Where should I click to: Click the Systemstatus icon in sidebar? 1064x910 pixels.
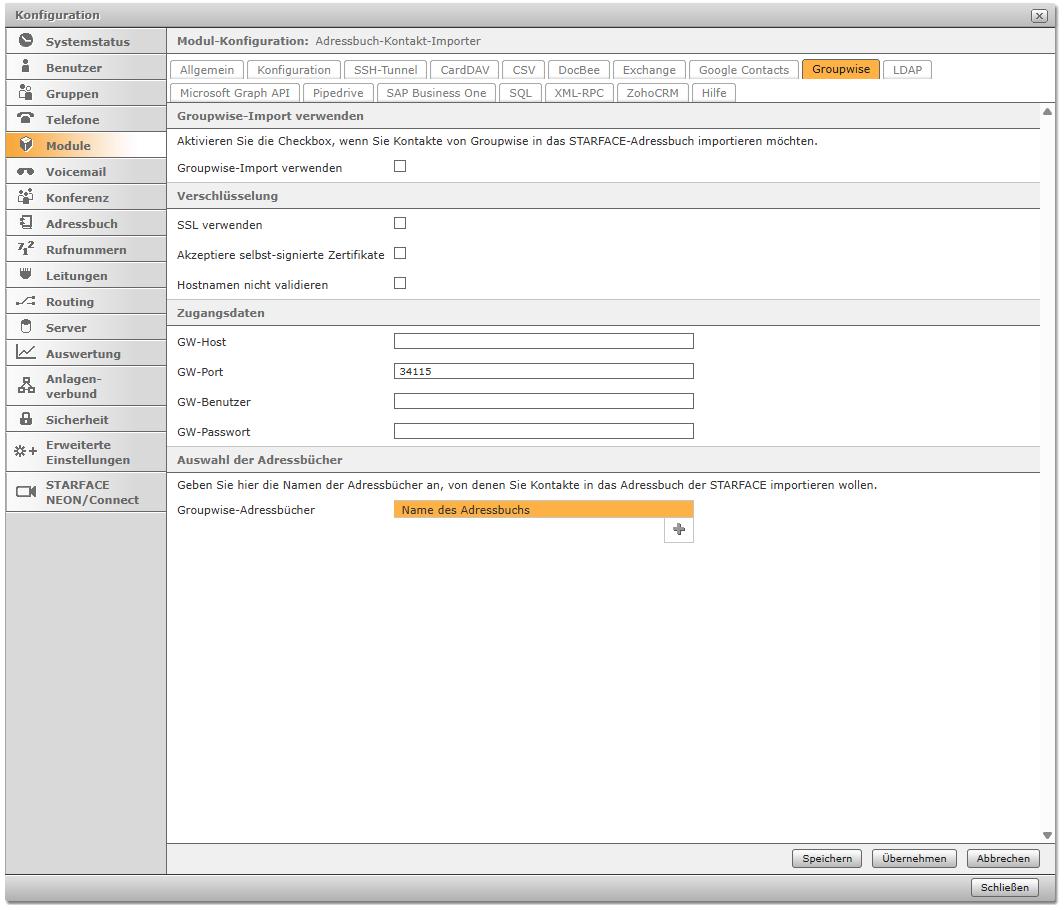coord(26,42)
